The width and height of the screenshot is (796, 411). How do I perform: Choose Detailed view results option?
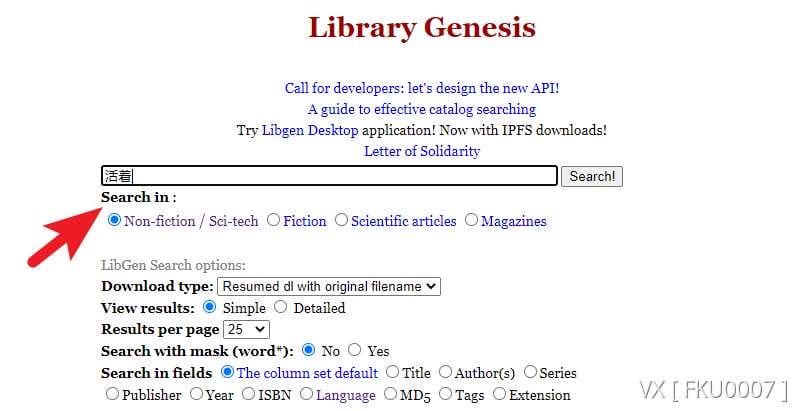point(281,307)
